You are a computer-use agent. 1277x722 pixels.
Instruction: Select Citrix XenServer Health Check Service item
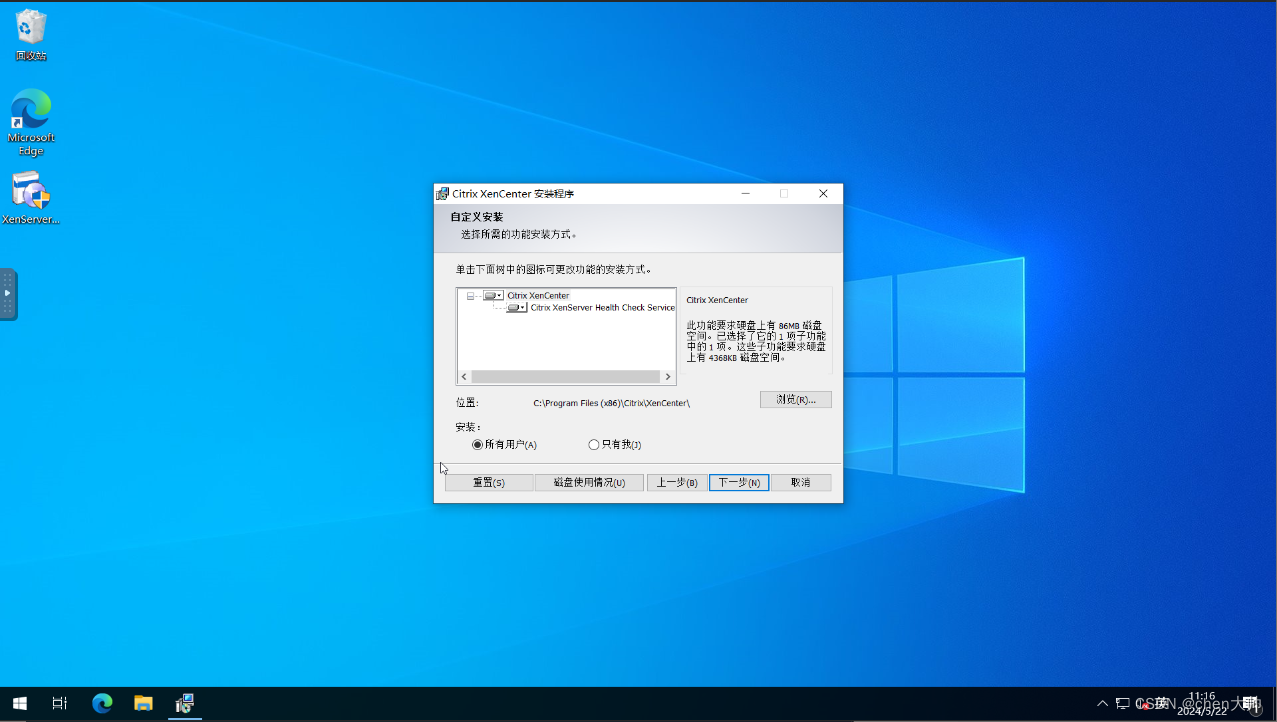coord(603,308)
